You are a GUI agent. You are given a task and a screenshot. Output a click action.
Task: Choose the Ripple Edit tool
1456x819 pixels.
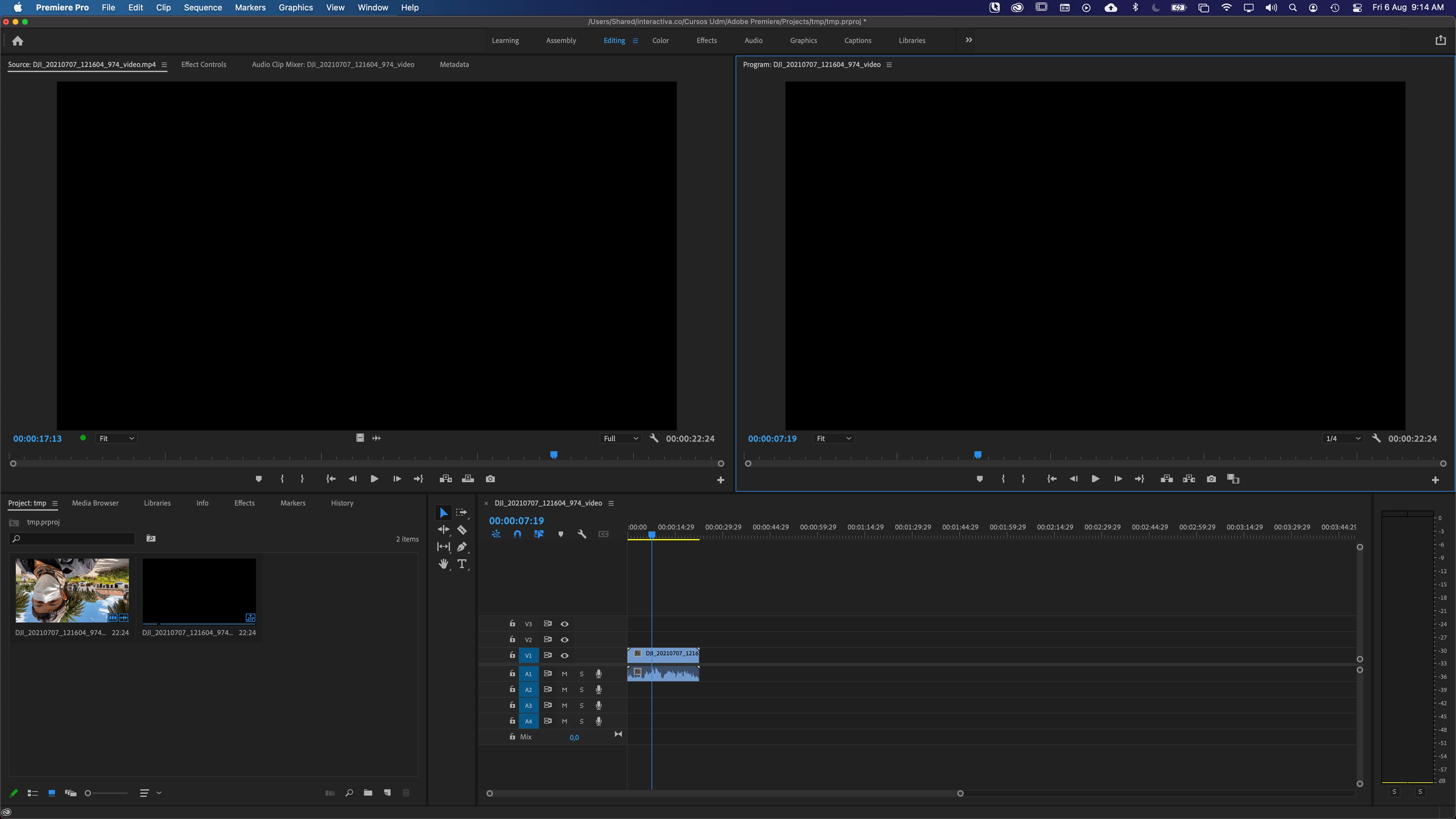(444, 530)
